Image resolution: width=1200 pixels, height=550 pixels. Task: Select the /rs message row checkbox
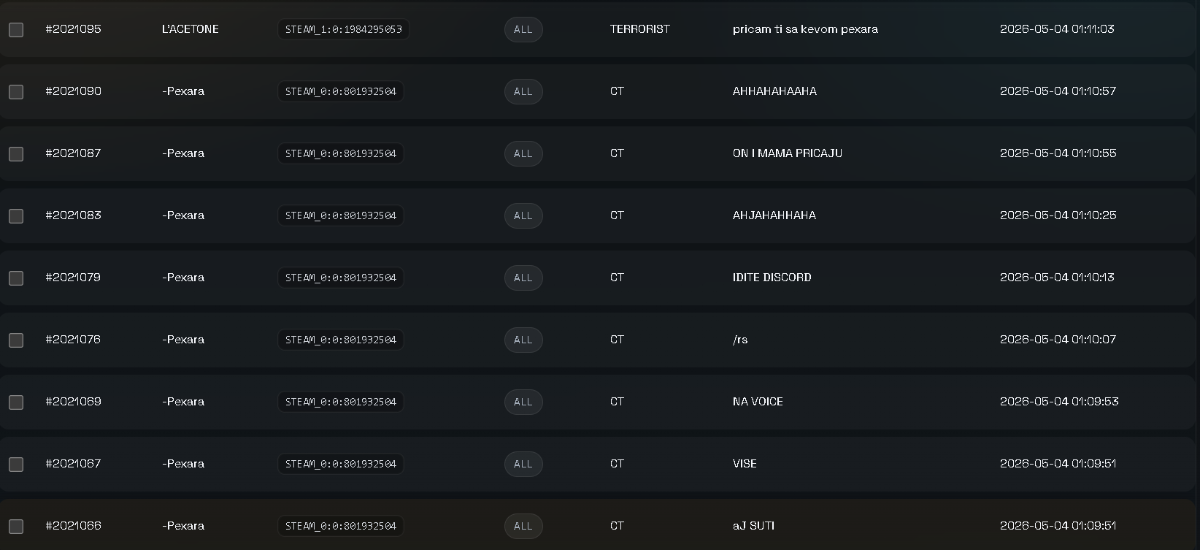tap(16, 340)
